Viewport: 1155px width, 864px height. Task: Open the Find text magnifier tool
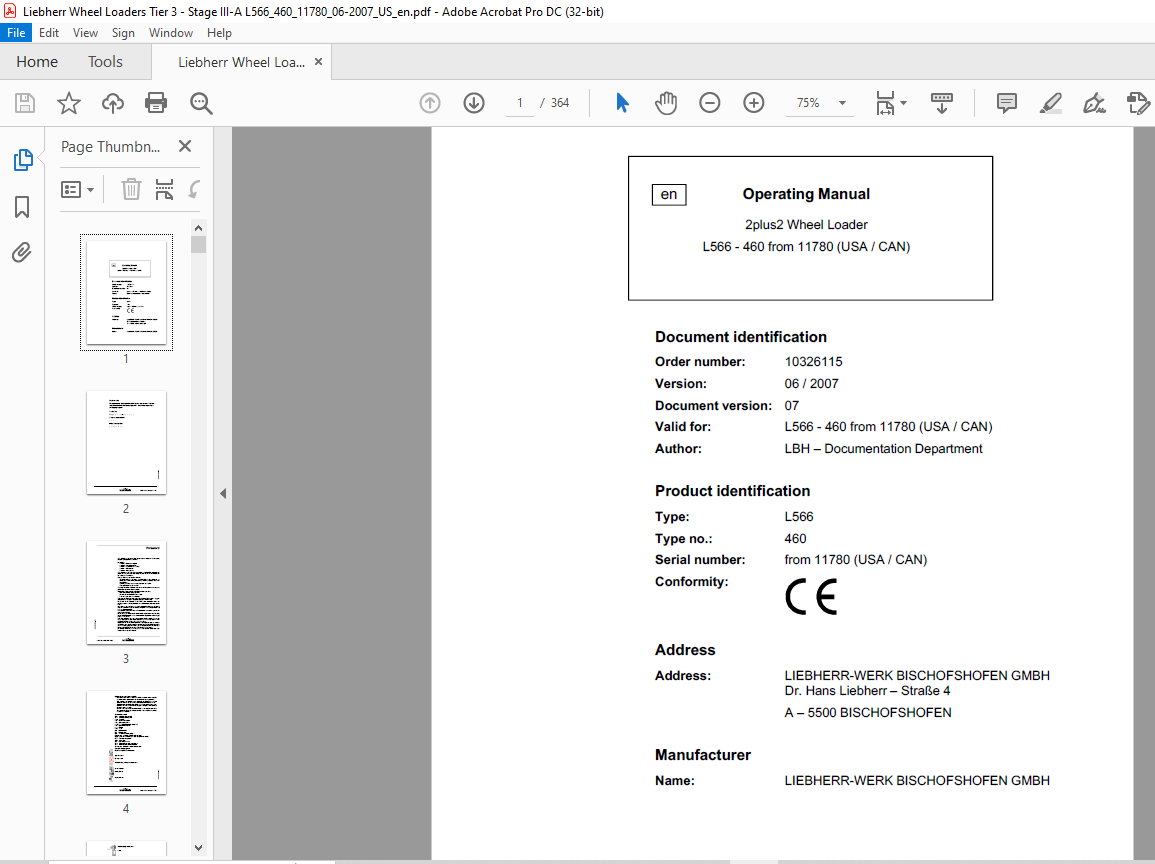coord(201,103)
